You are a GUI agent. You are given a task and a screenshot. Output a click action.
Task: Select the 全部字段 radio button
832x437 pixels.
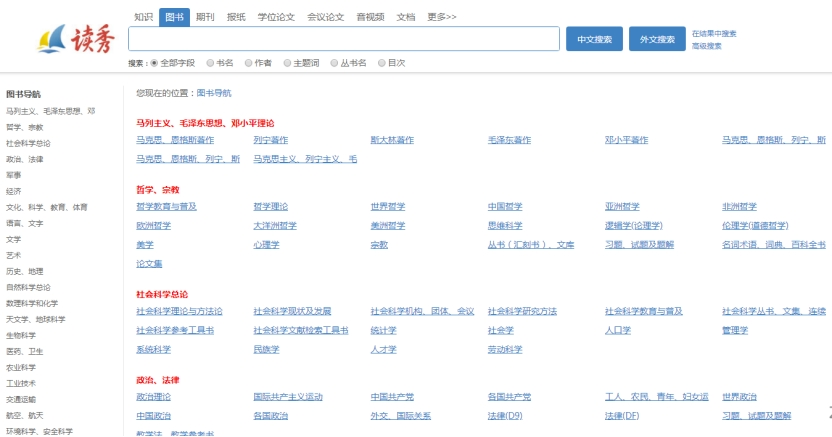tap(154, 63)
